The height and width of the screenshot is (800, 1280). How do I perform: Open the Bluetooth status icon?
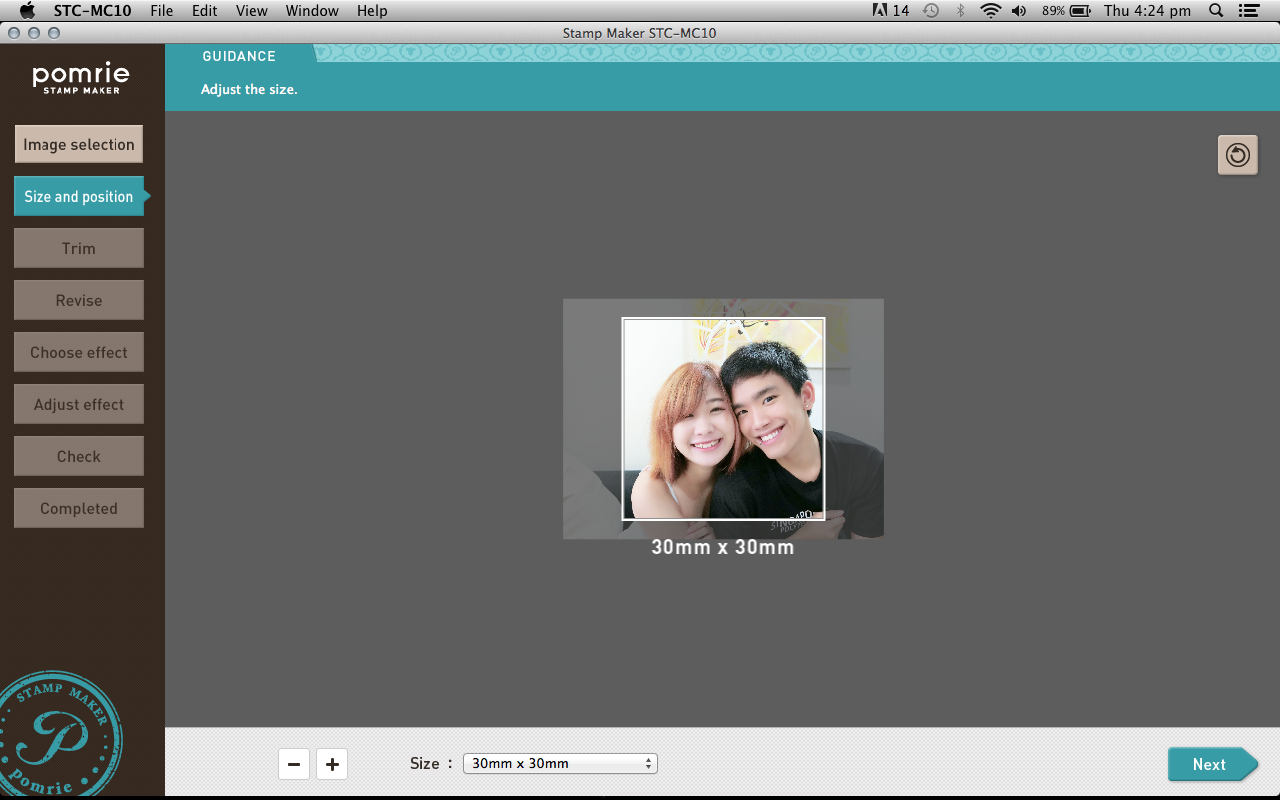pos(960,11)
